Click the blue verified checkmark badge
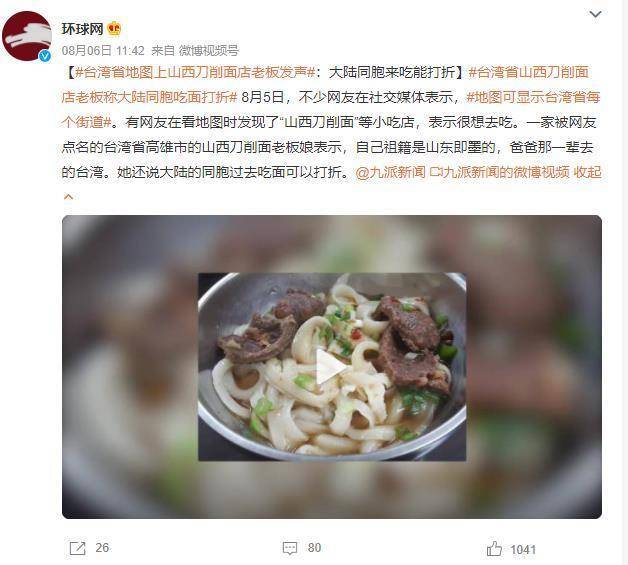 pos(45,56)
